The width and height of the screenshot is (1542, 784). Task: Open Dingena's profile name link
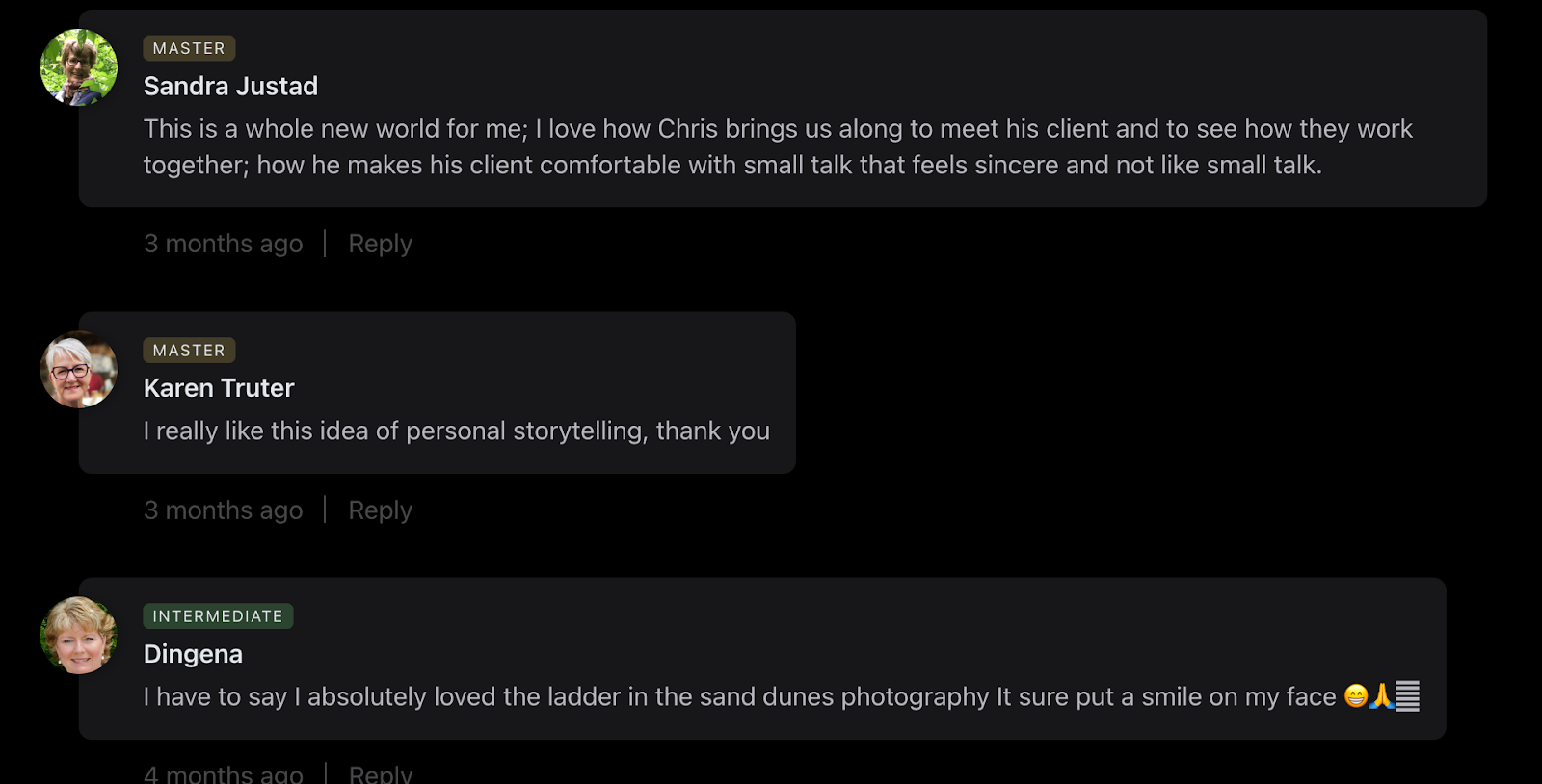tap(193, 654)
